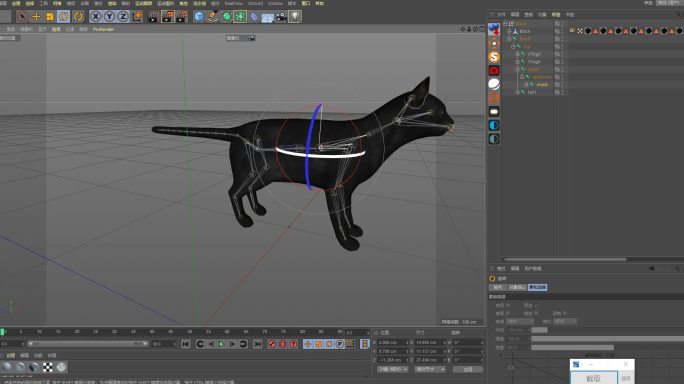Click the apply button in coordinates manager

coord(468,369)
